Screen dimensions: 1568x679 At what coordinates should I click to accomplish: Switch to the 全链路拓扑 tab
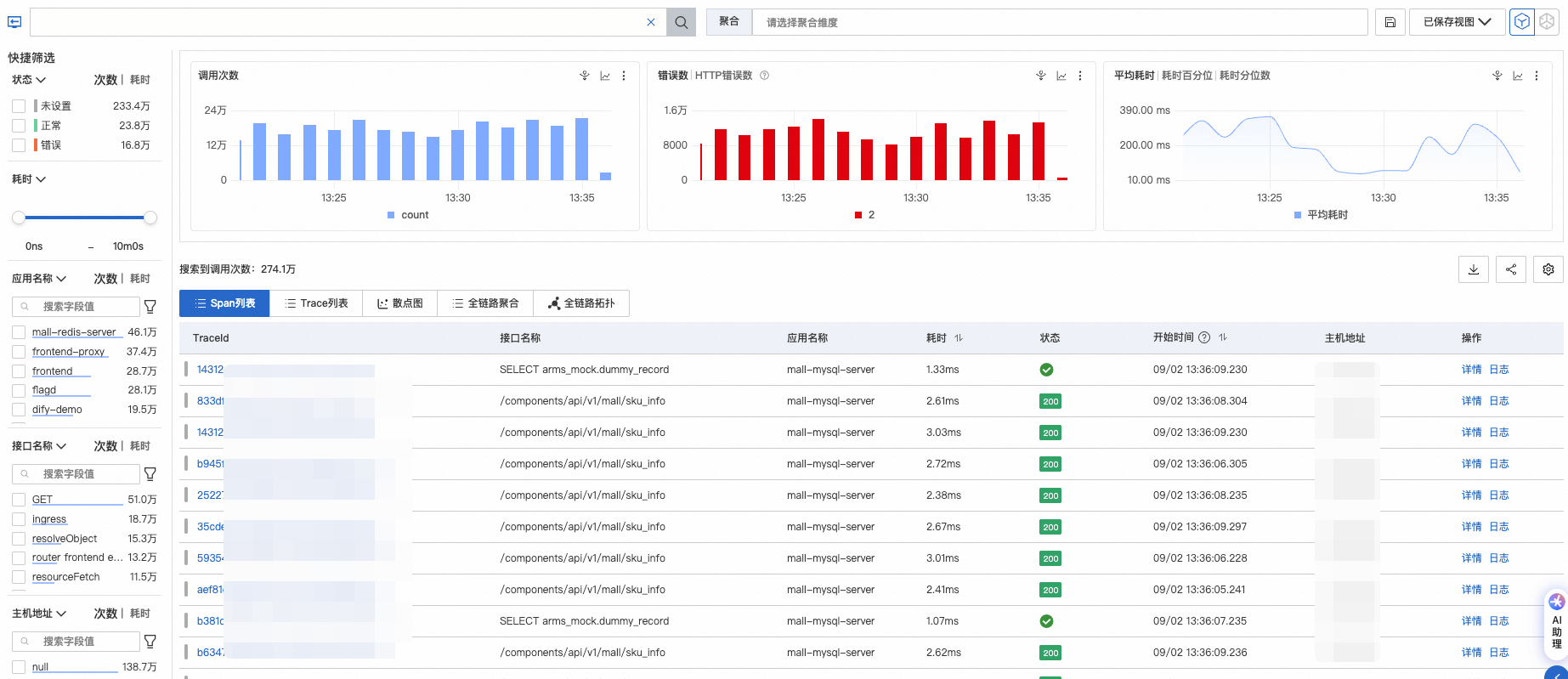[581, 303]
